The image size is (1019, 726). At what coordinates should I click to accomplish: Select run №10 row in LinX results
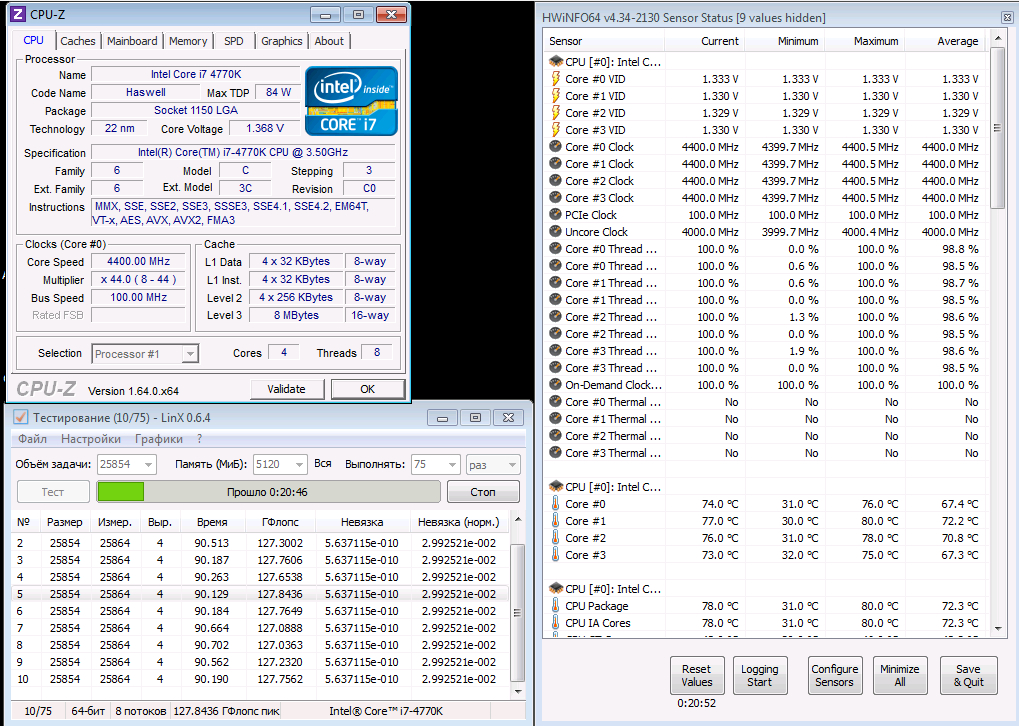pos(260,679)
